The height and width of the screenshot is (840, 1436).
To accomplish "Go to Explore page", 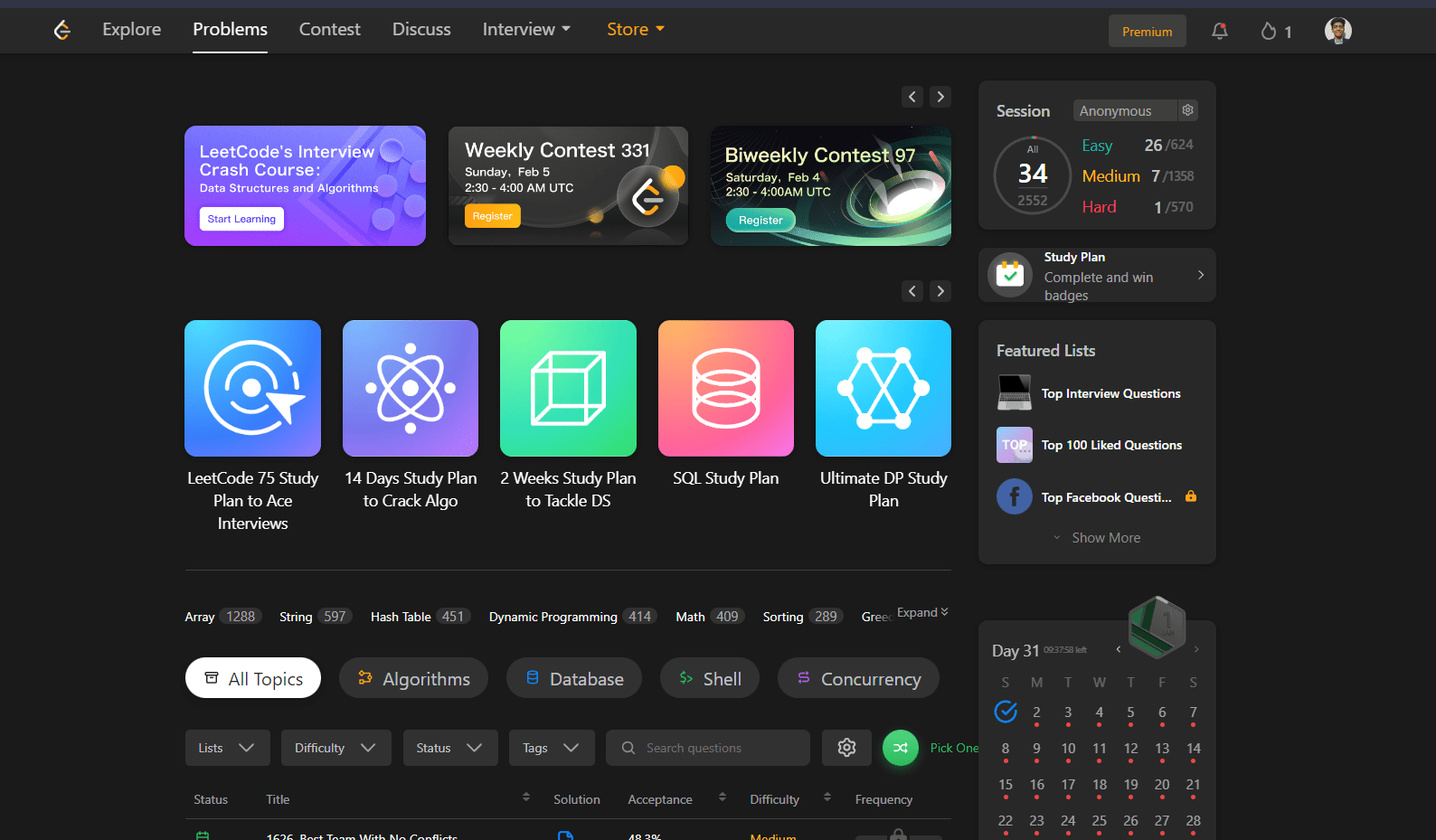I will pos(132,30).
